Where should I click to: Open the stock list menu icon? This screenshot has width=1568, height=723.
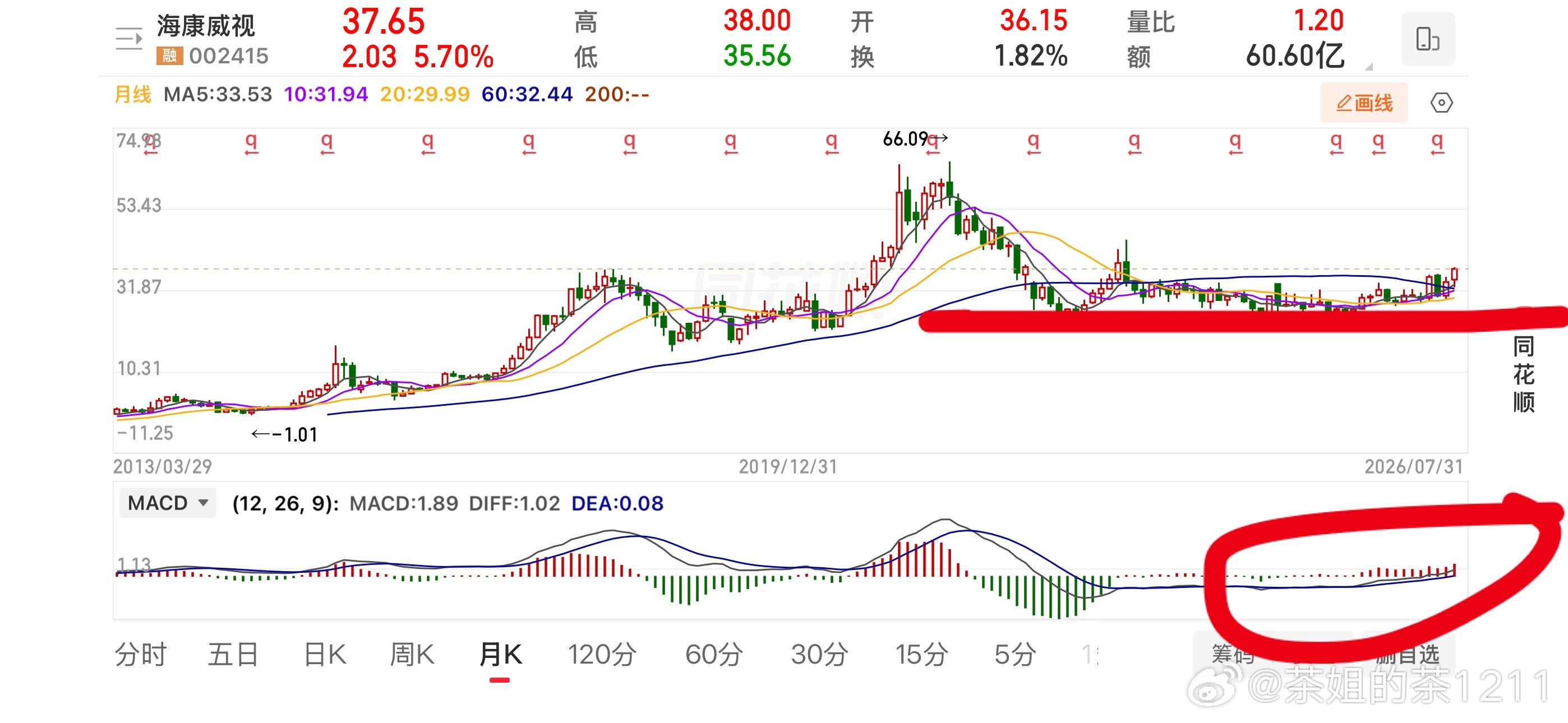[129, 39]
